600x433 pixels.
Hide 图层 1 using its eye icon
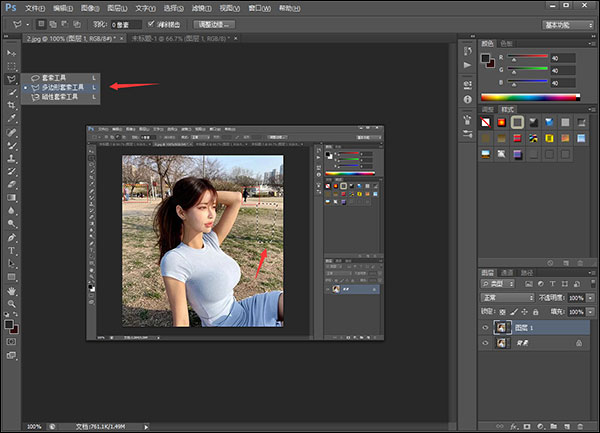[486, 326]
